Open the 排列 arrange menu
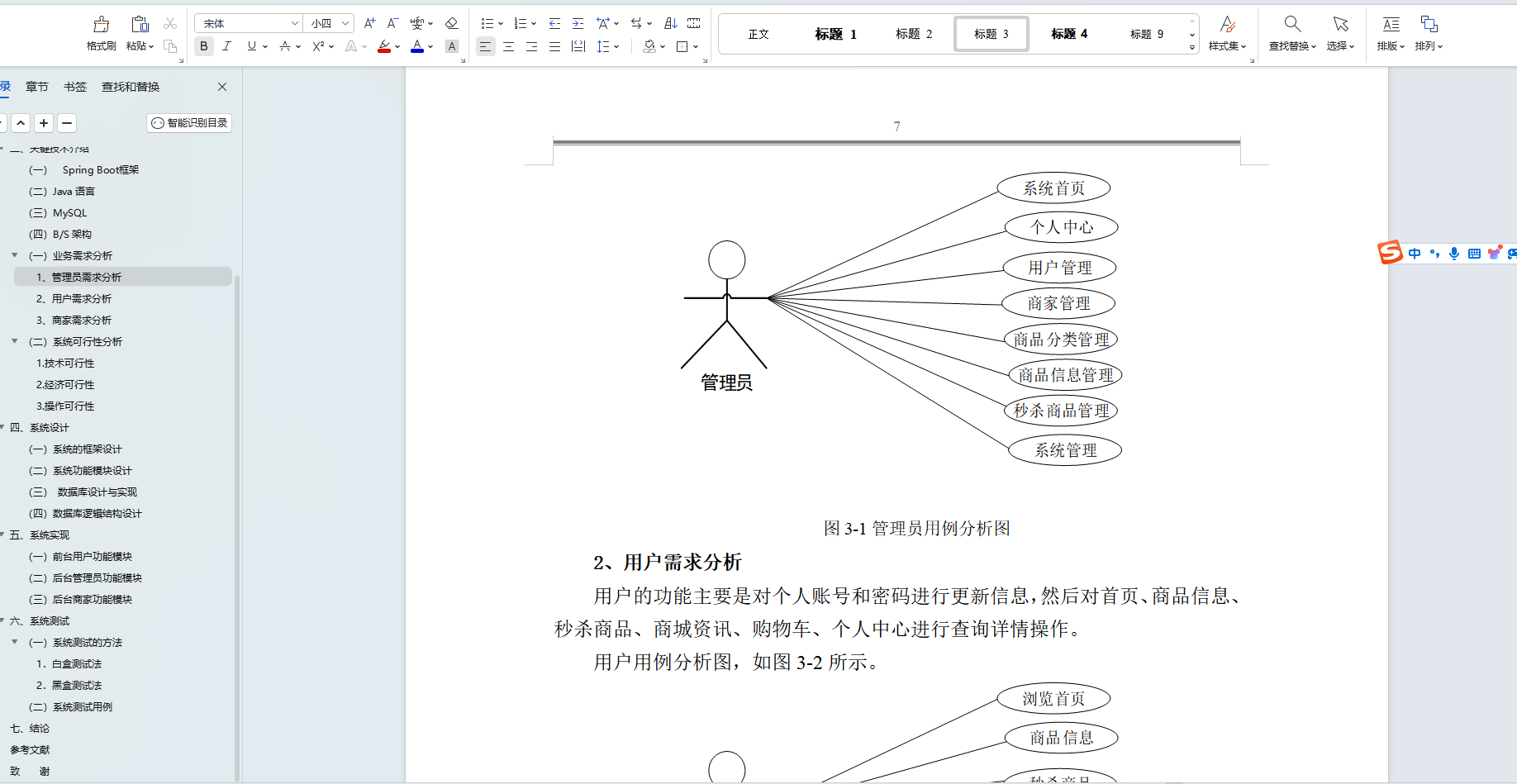Viewport: 1517px width, 784px height. (1429, 33)
